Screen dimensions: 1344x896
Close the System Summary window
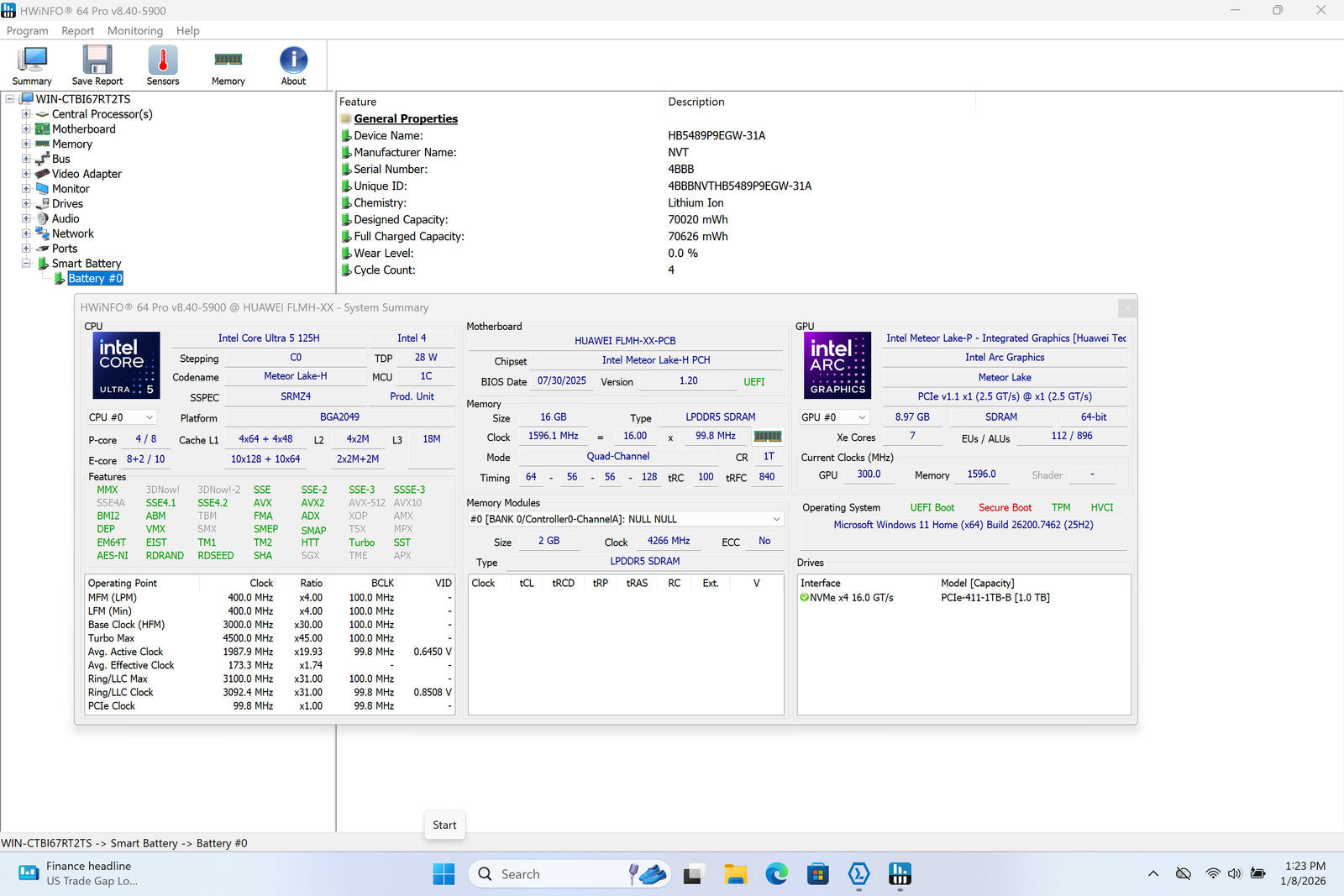[1127, 308]
